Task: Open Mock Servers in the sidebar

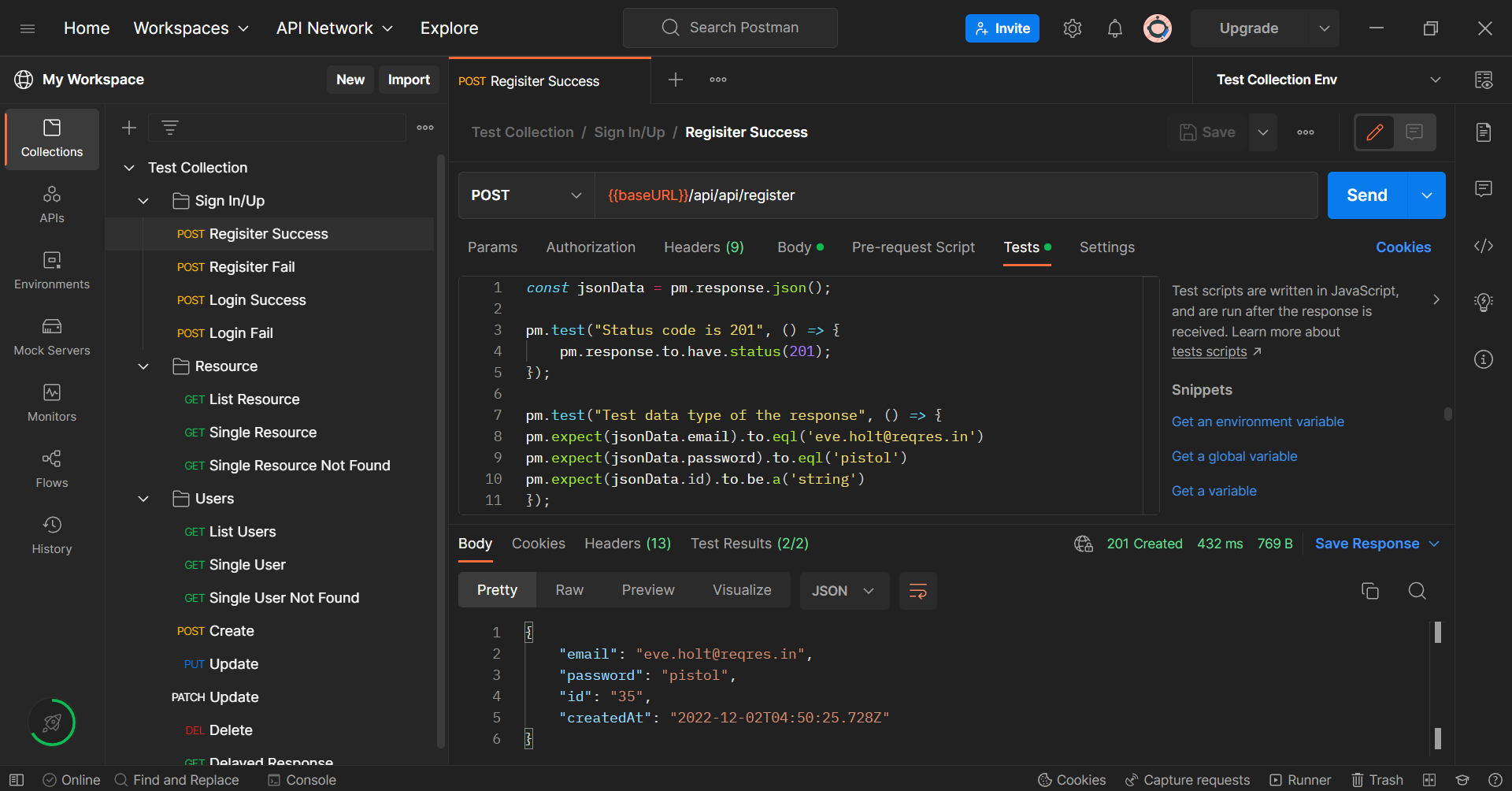Action: click(52, 337)
